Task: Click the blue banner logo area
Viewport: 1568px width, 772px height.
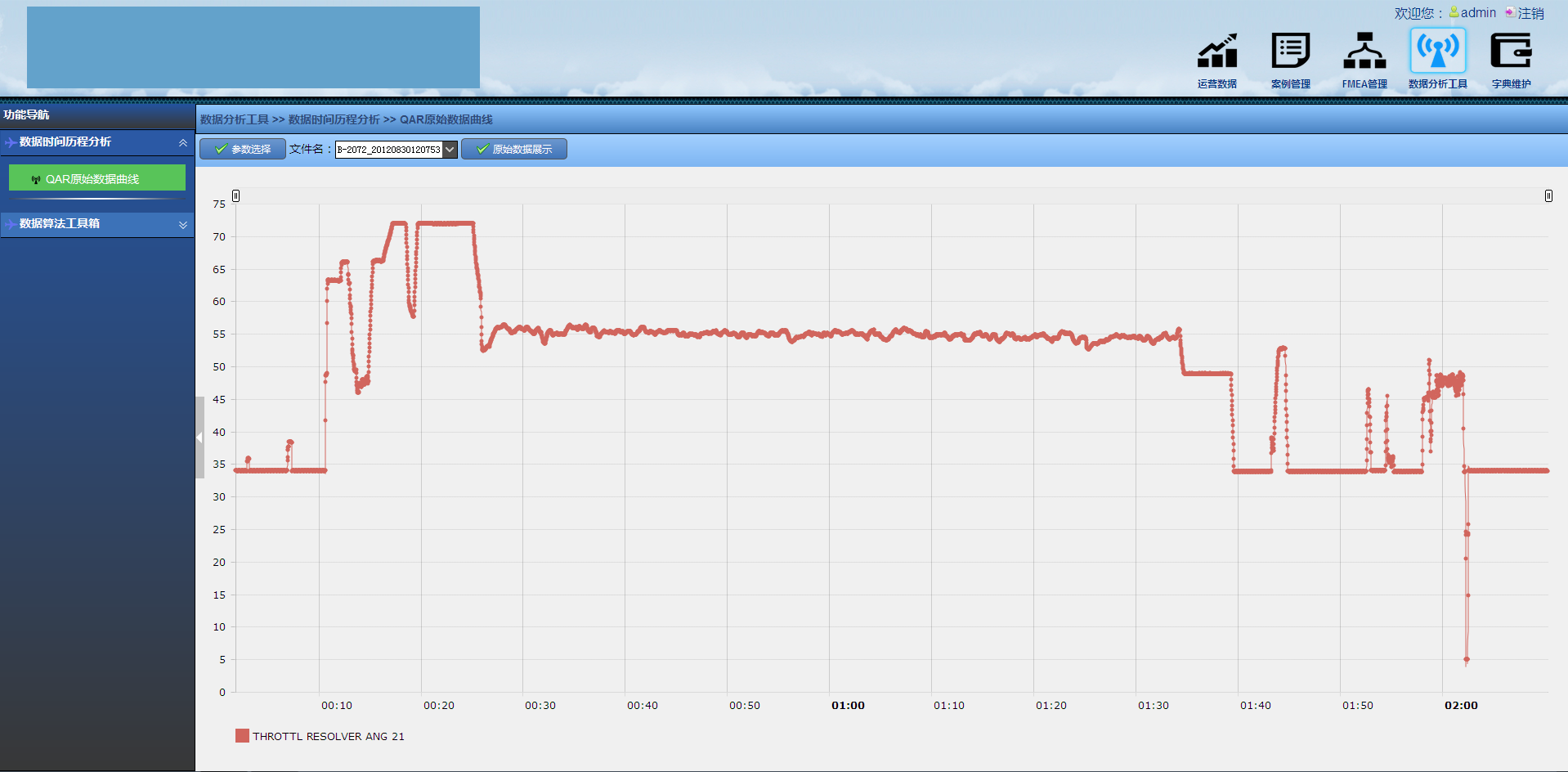Action: tap(253, 47)
